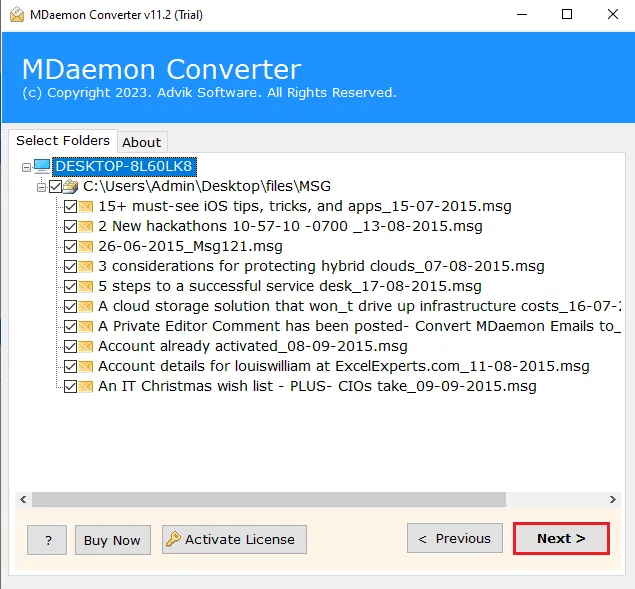Image resolution: width=635 pixels, height=589 pixels.
Task: Collapse the MSG folder tree node
Action: coord(41,187)
